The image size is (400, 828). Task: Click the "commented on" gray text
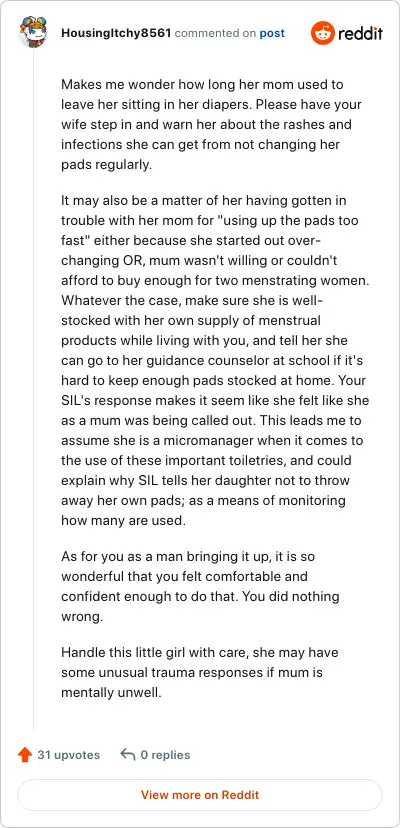[x=215, y=33]
